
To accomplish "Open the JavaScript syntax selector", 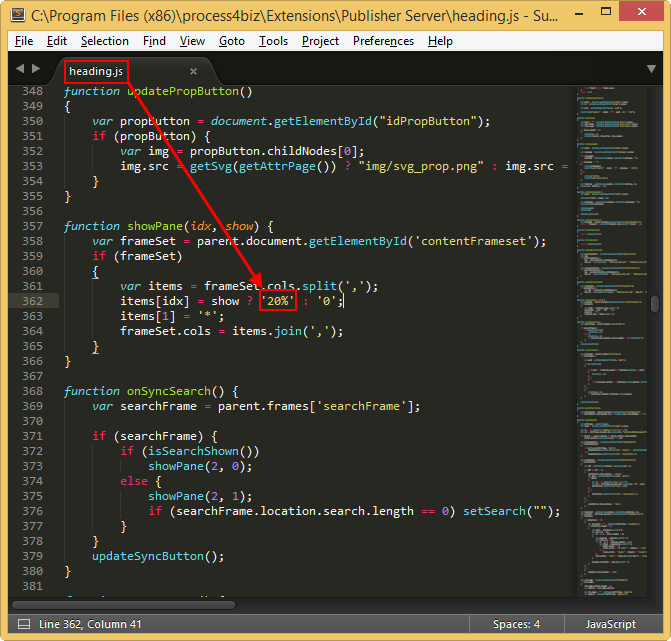I will [611, 624].
